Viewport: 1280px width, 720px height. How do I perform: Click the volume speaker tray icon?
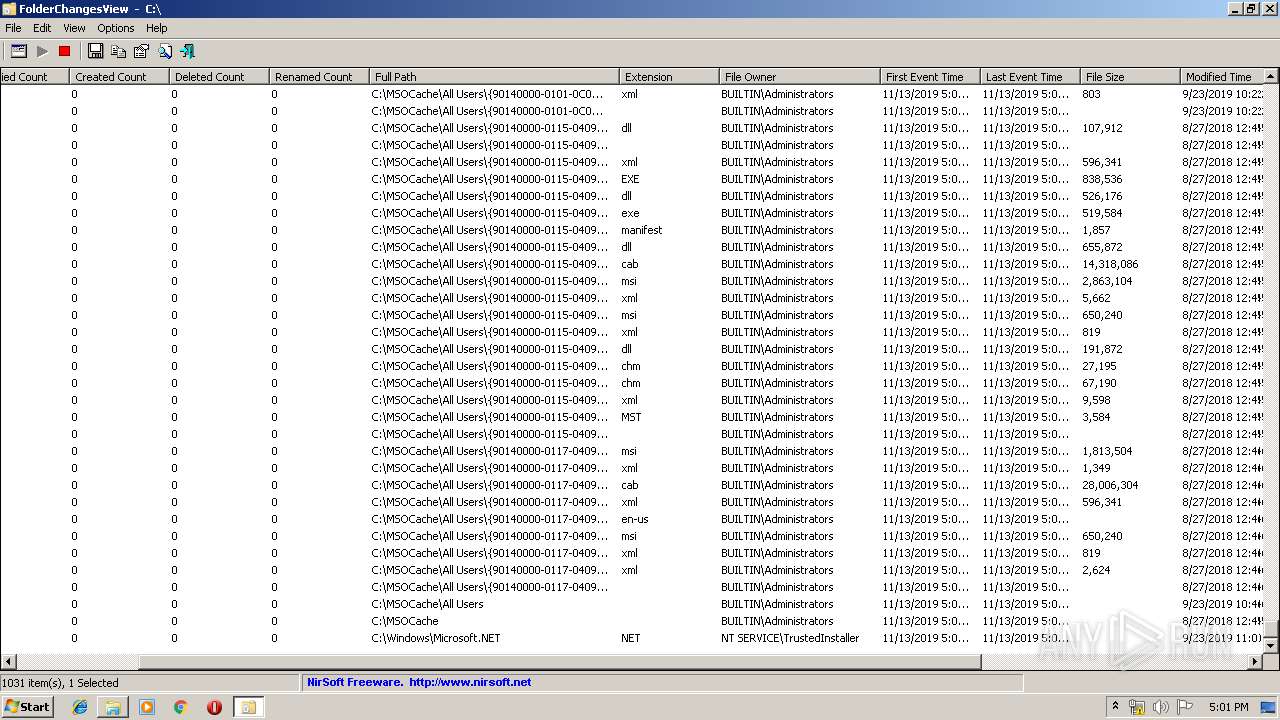click(1161, 707)
